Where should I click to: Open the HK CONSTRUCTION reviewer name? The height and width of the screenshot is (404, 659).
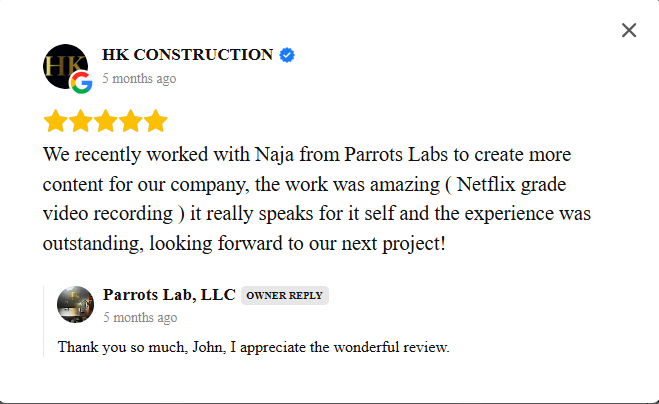[187, 55]
